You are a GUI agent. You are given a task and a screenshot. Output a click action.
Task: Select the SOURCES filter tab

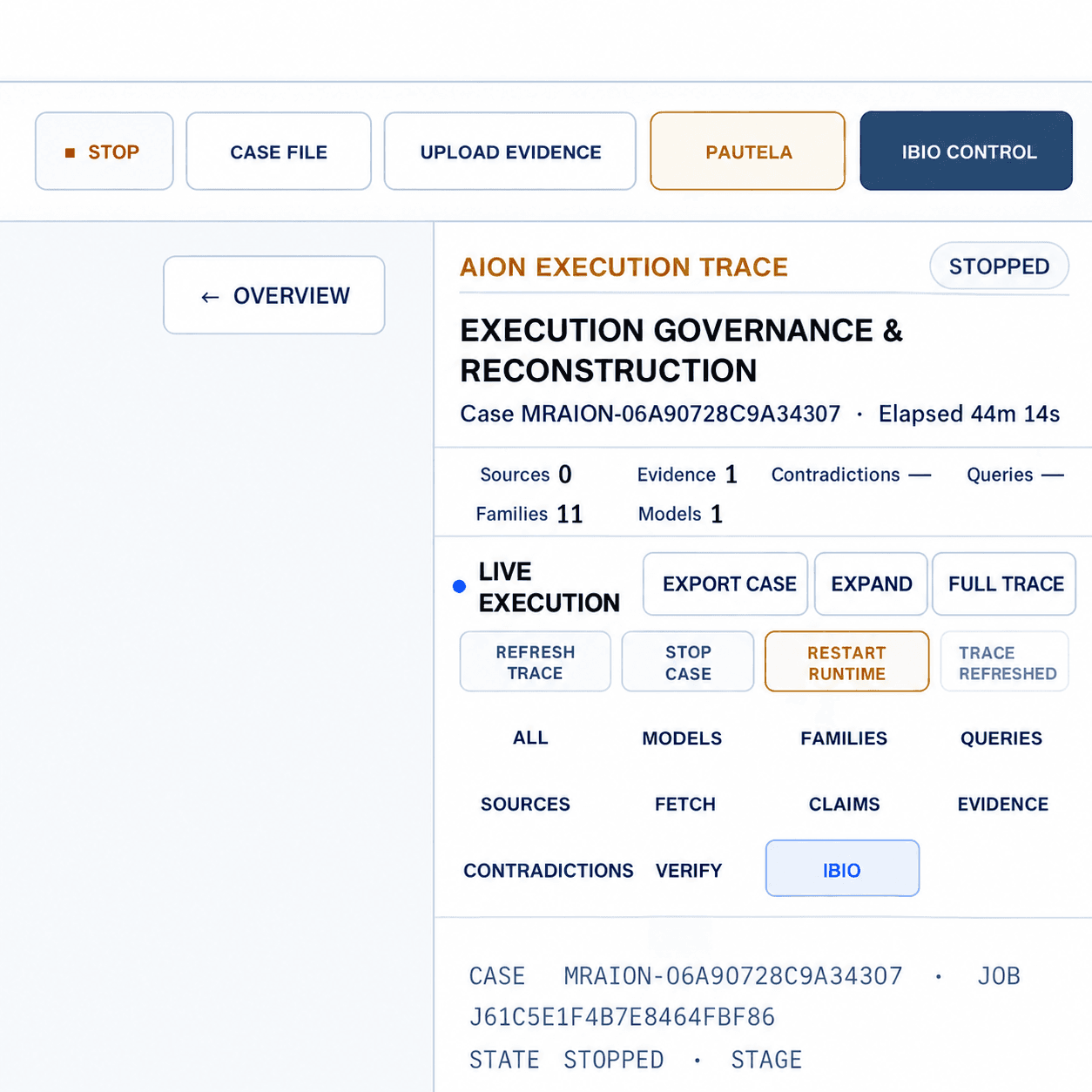525,804
